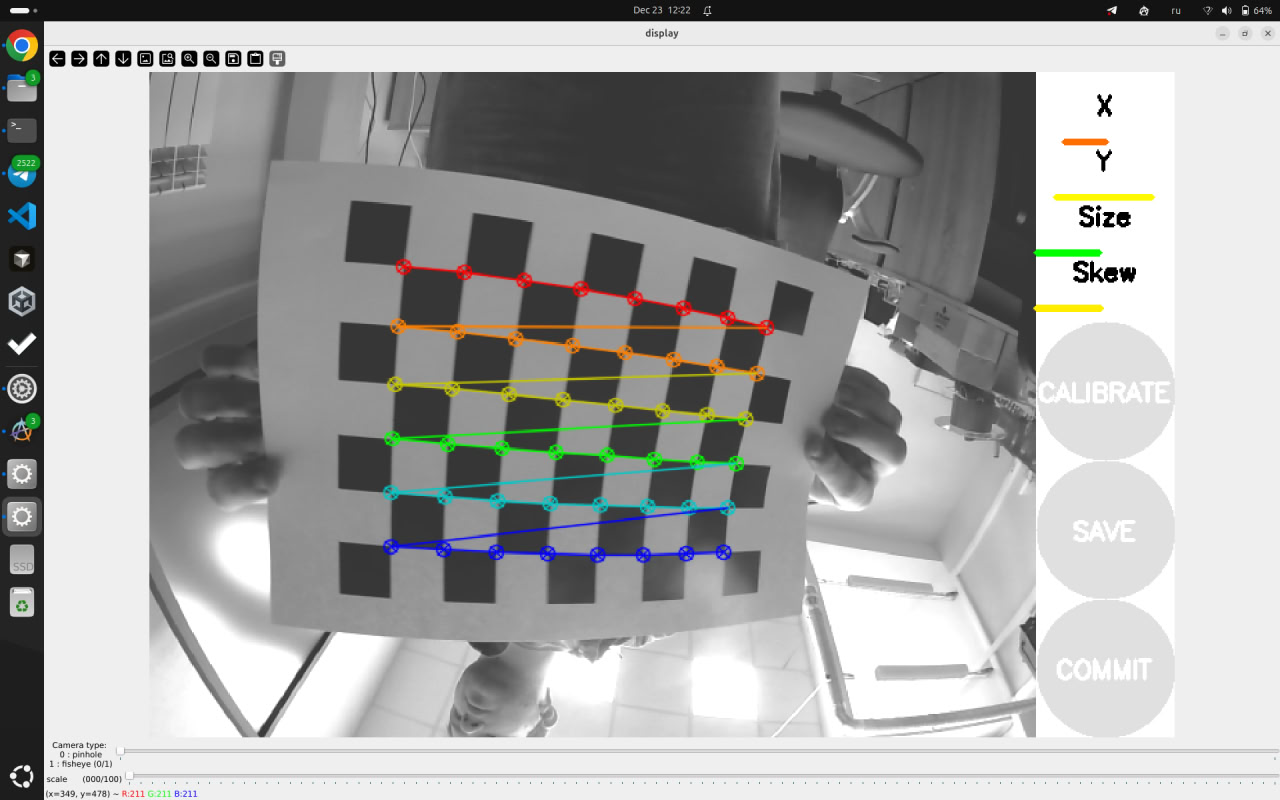This screenshot has width=1280, height=800.
Task: Click the pan right arrow in toolbar
Action: [x=79, y=59]
